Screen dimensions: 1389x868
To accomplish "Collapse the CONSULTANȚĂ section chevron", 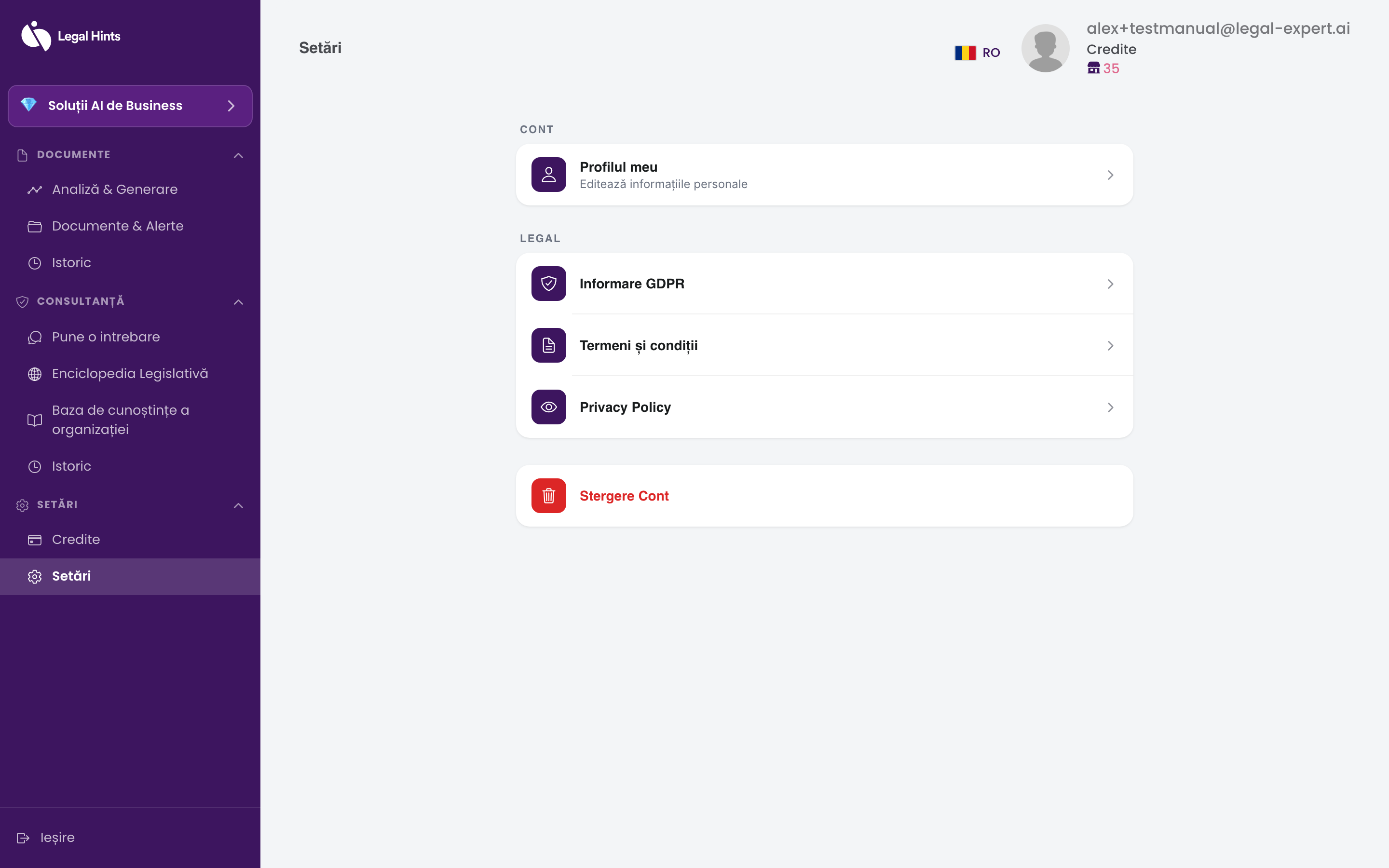I will [x=238, y=301].
